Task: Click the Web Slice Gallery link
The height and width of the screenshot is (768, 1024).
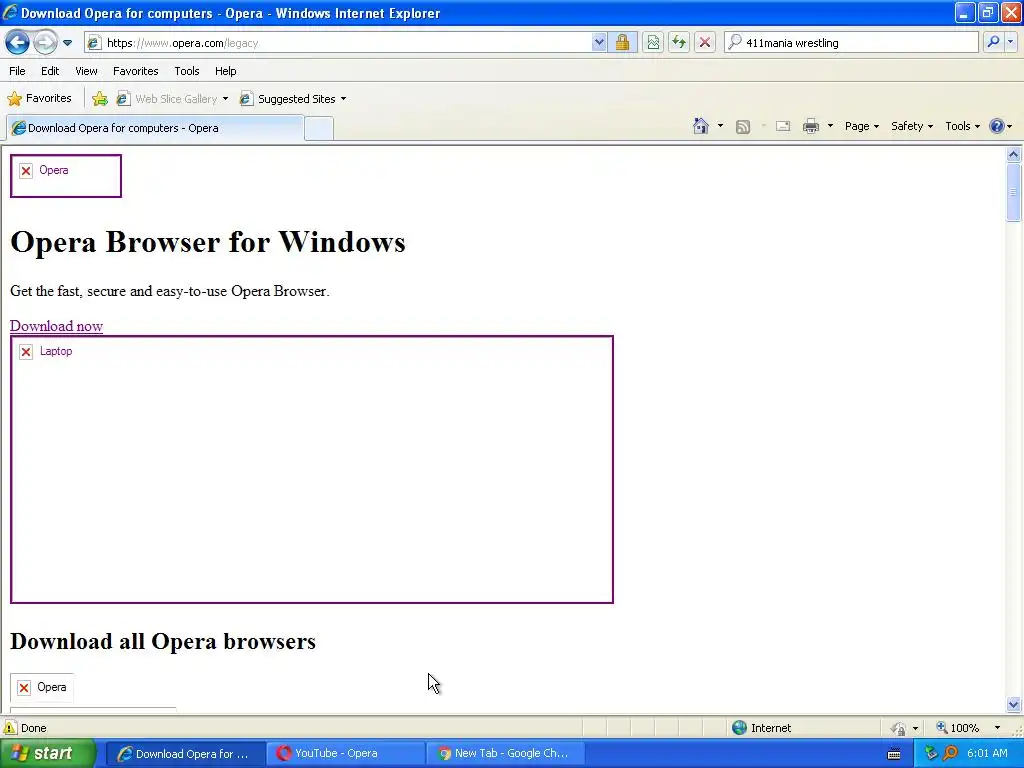Action: click(x=168, y=99)
